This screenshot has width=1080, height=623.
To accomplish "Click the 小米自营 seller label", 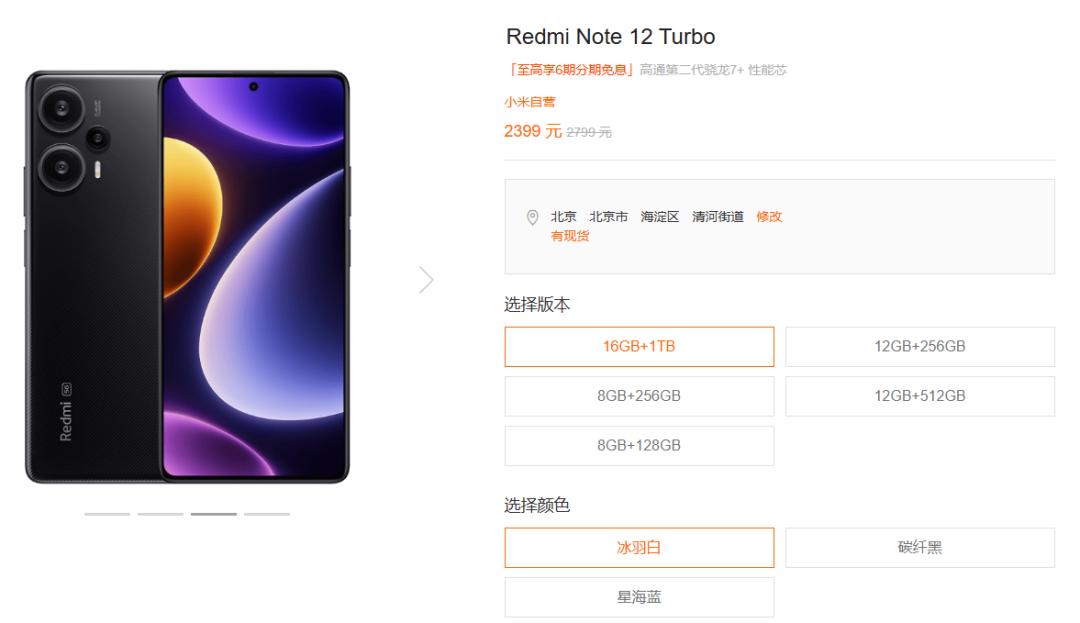I will coord(530,102).
